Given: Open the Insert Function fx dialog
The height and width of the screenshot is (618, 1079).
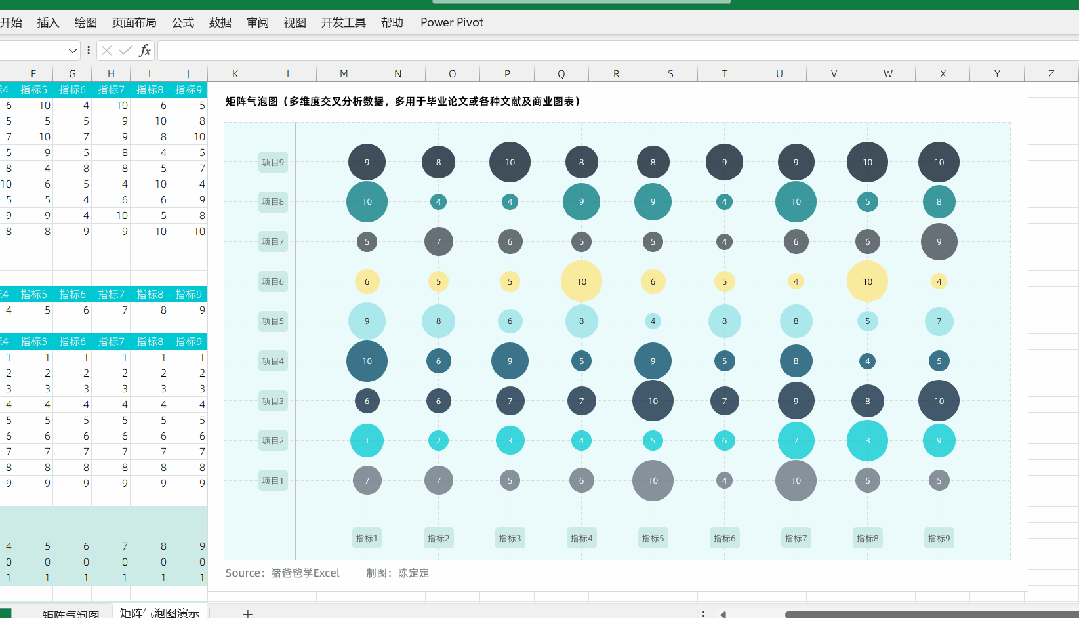Looking at the screenshot, I should [145, 50].
